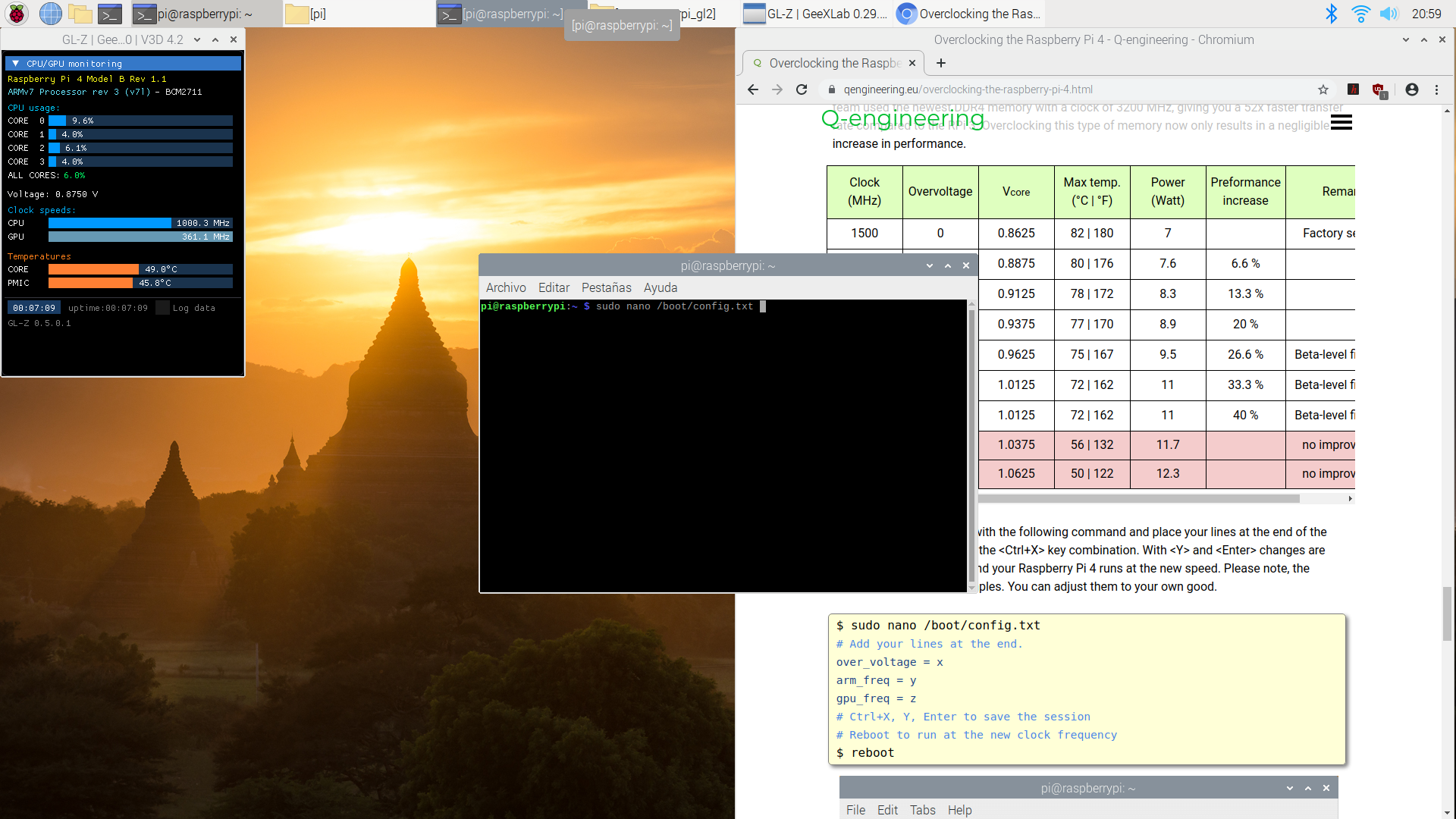Switch to GL-Z GeeXLab taskbar window

[815, 14]
